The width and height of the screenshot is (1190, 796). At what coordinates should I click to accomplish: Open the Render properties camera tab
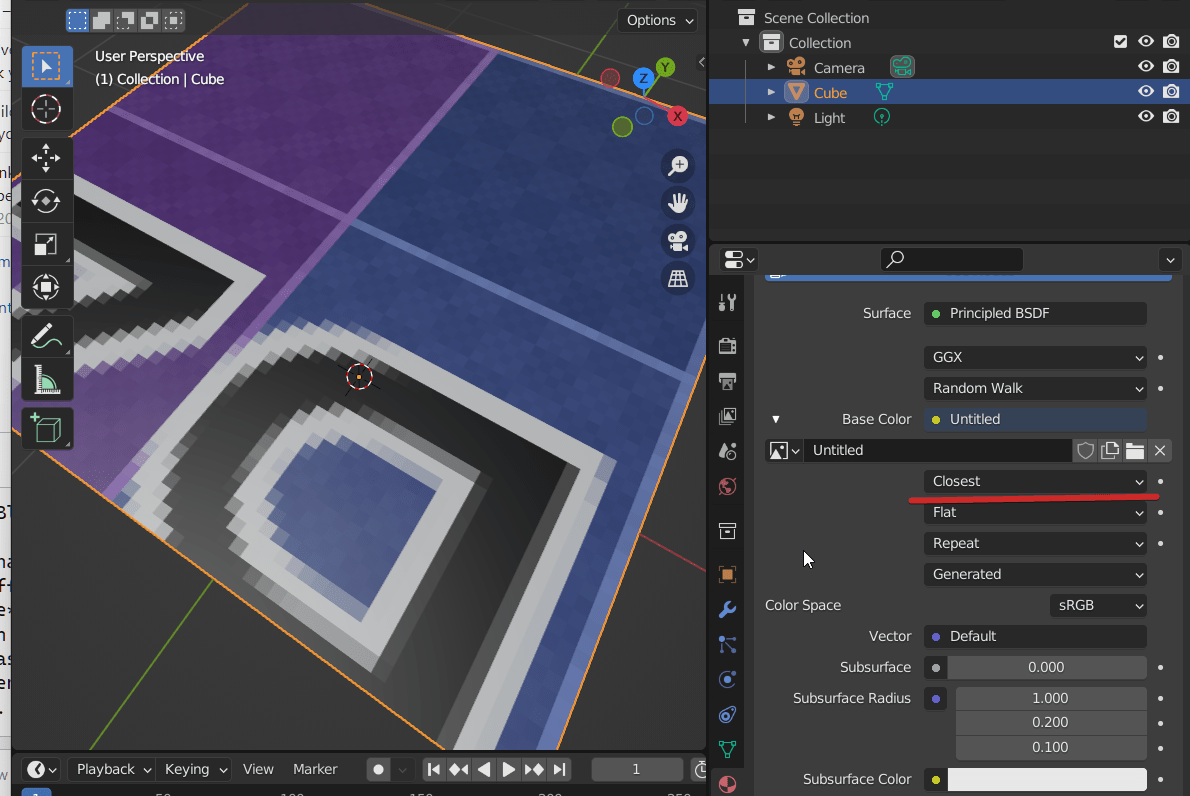pyautogui.click(x=727, y=345)
